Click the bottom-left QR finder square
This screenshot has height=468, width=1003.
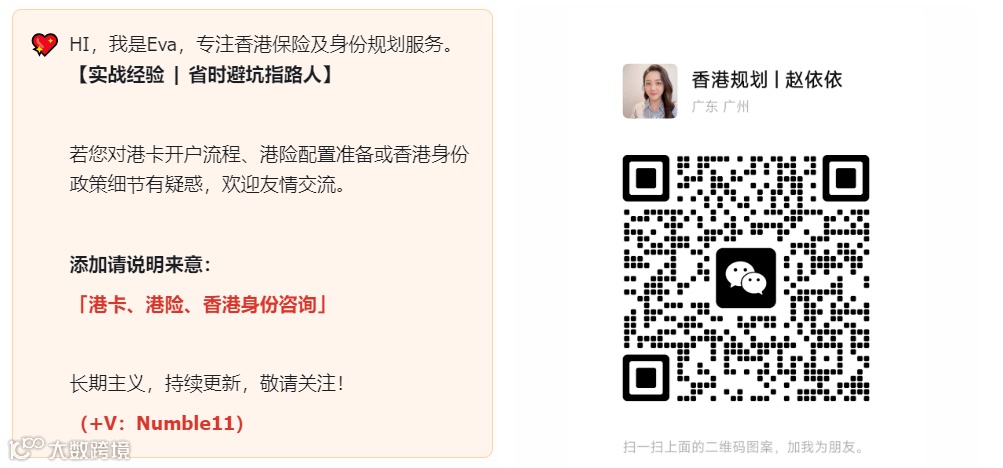pos(646,378)
